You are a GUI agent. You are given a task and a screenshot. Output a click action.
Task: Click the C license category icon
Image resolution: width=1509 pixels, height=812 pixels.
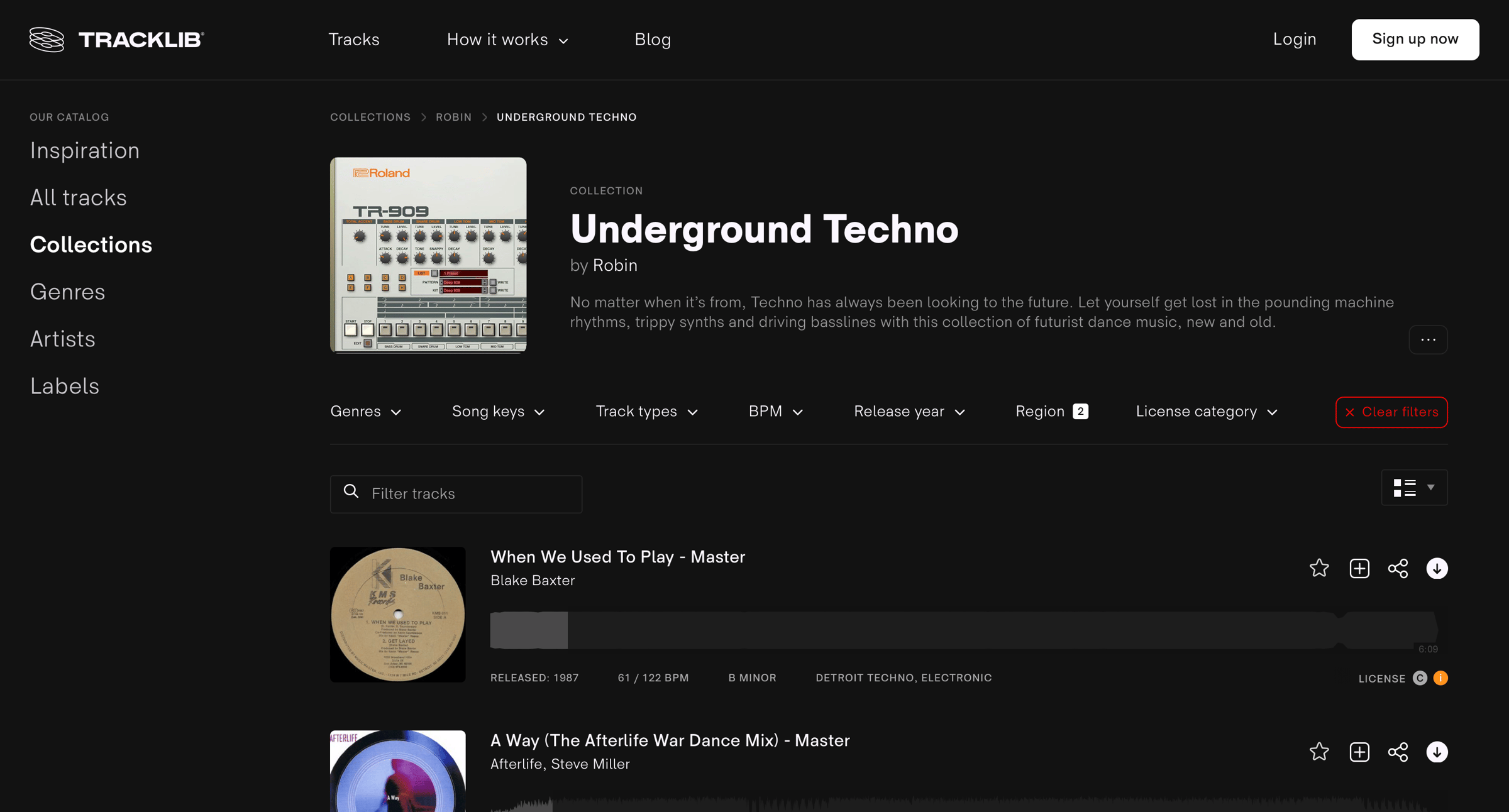(x=1420, y=678)
